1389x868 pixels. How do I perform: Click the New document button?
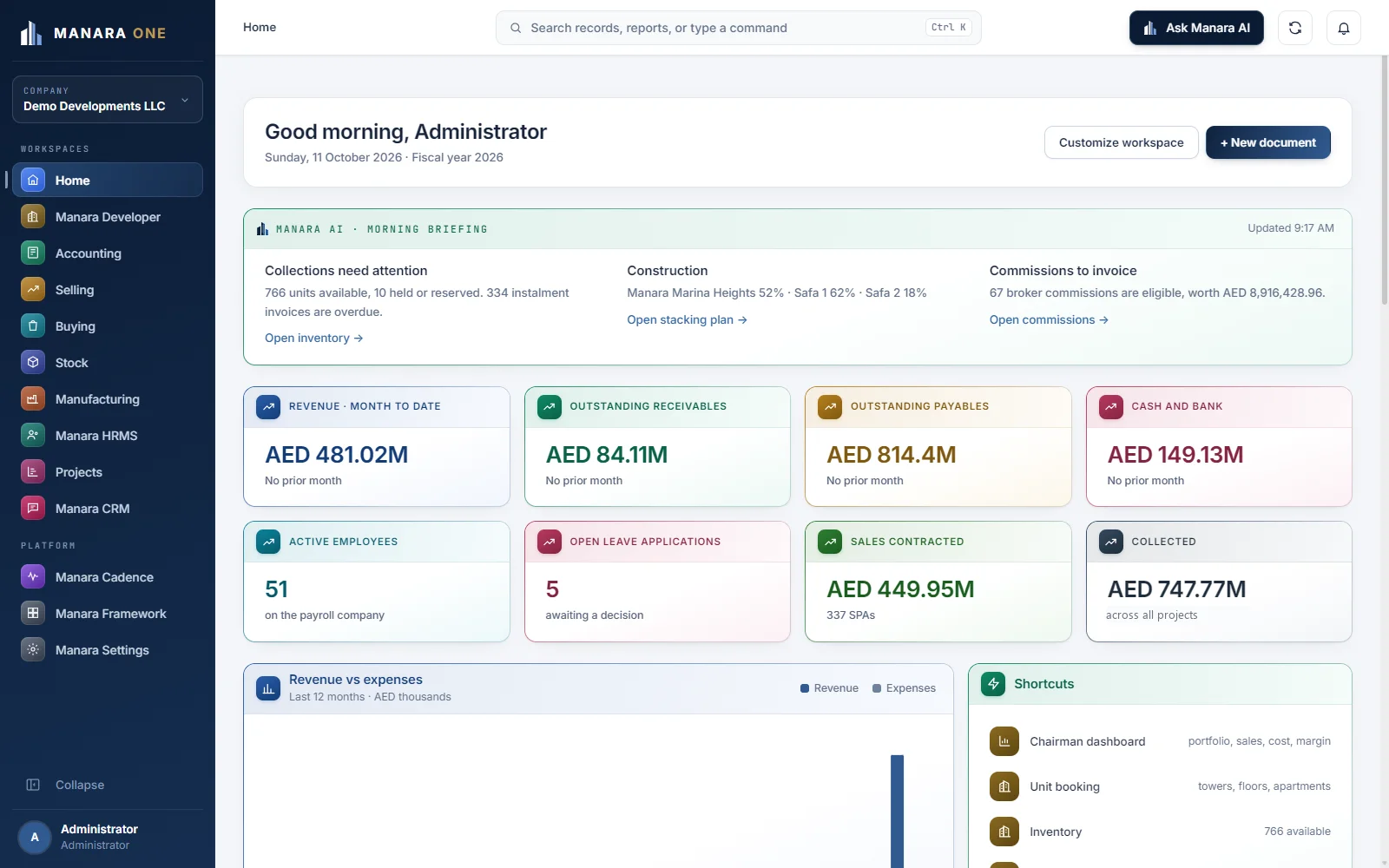(x=1268, y=142)
